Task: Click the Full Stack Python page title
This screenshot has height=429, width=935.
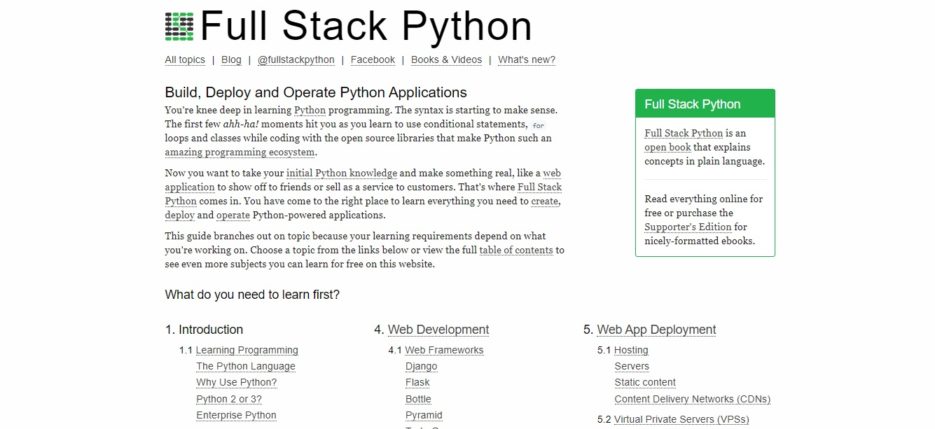Action: 366,26
